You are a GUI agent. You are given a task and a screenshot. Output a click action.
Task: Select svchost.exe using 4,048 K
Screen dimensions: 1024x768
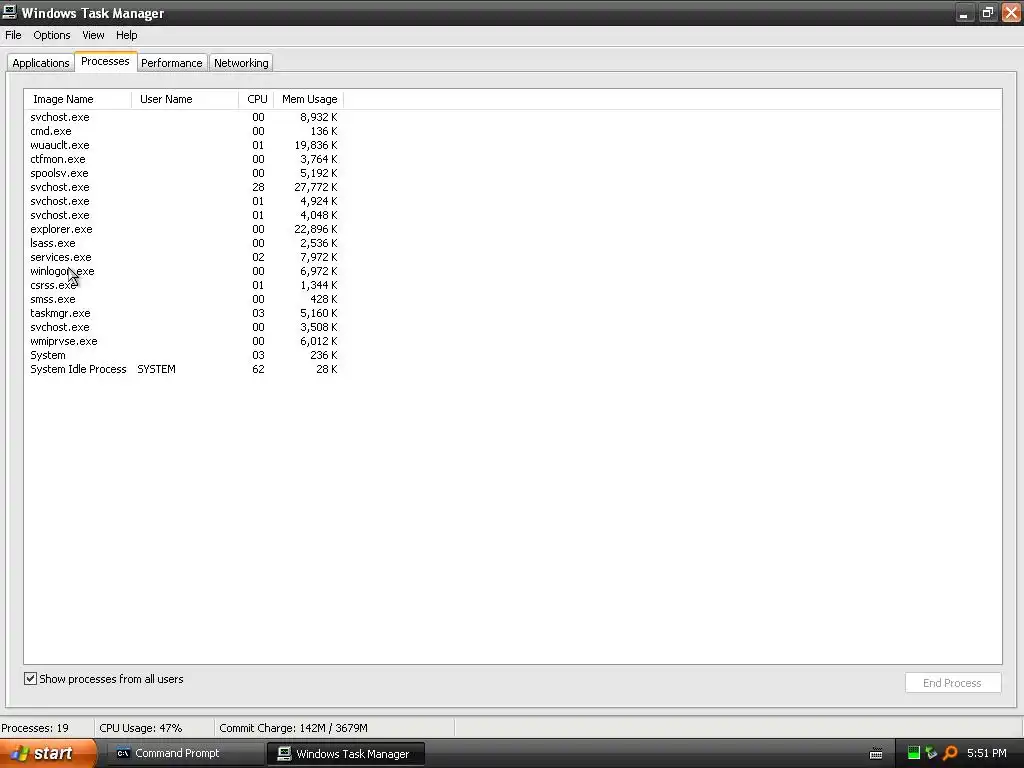pos(183,216)
